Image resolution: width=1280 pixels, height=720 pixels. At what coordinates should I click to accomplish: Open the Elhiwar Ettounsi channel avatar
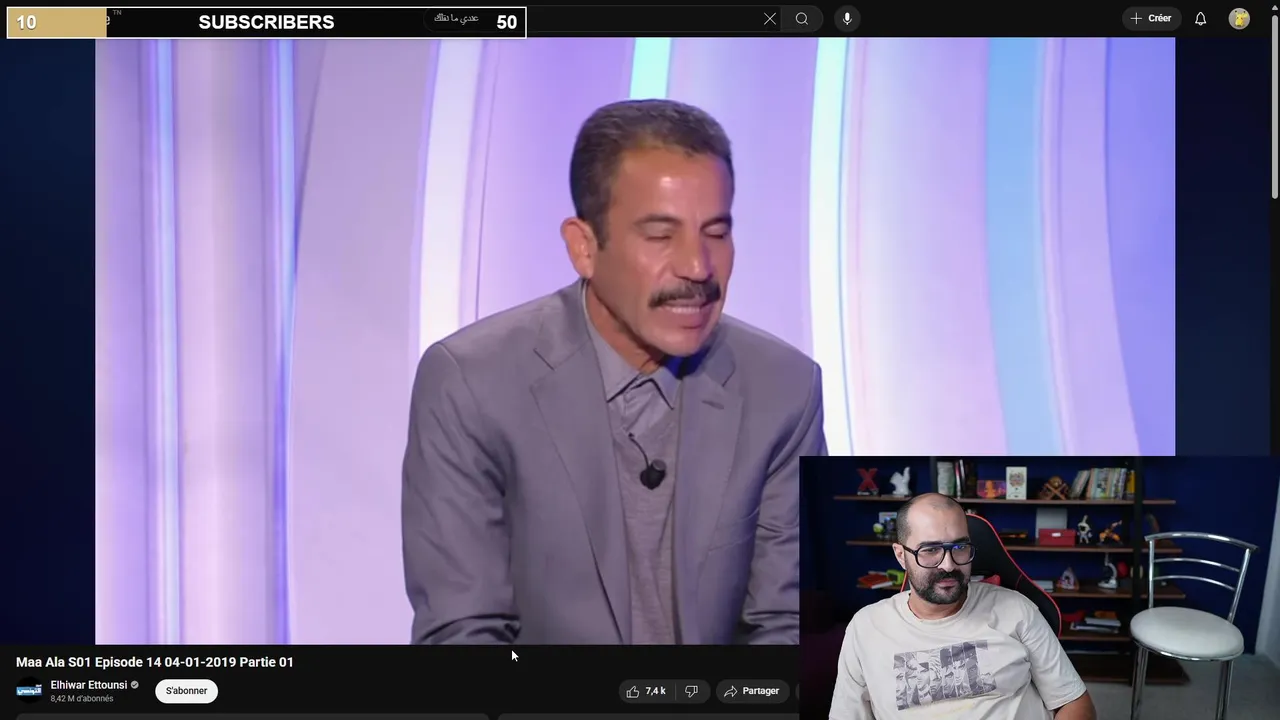pos(29,691)
